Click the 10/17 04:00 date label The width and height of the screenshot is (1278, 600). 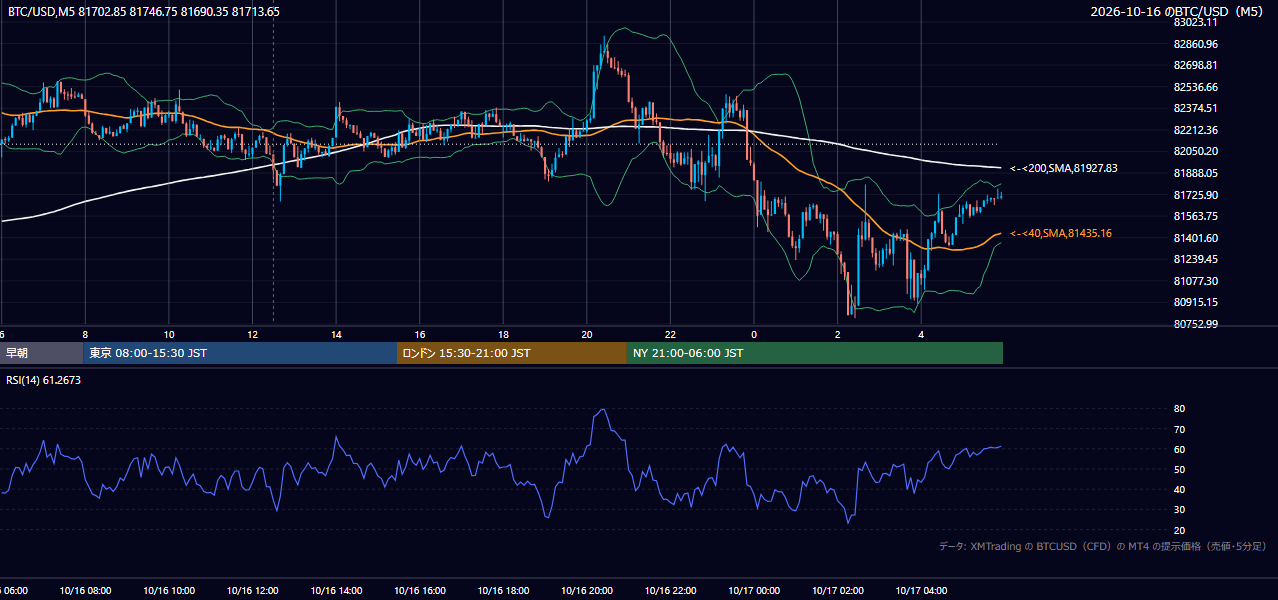coord(921,591)
